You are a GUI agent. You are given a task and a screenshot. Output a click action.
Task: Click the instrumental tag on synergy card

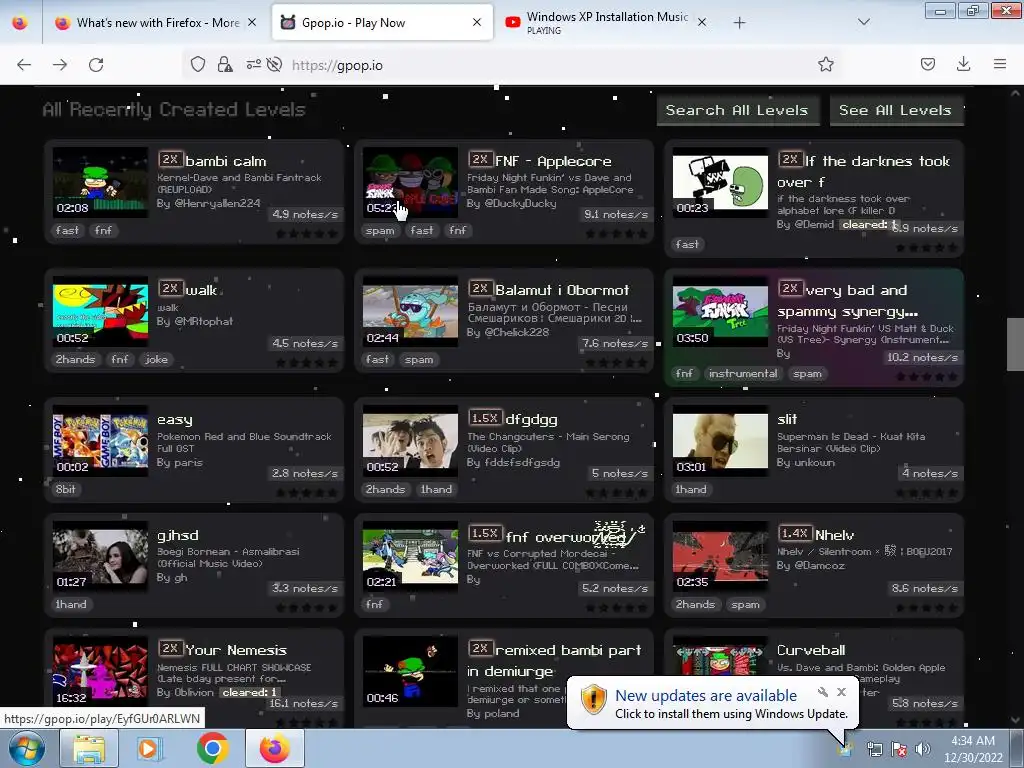[x=743, y=374]
